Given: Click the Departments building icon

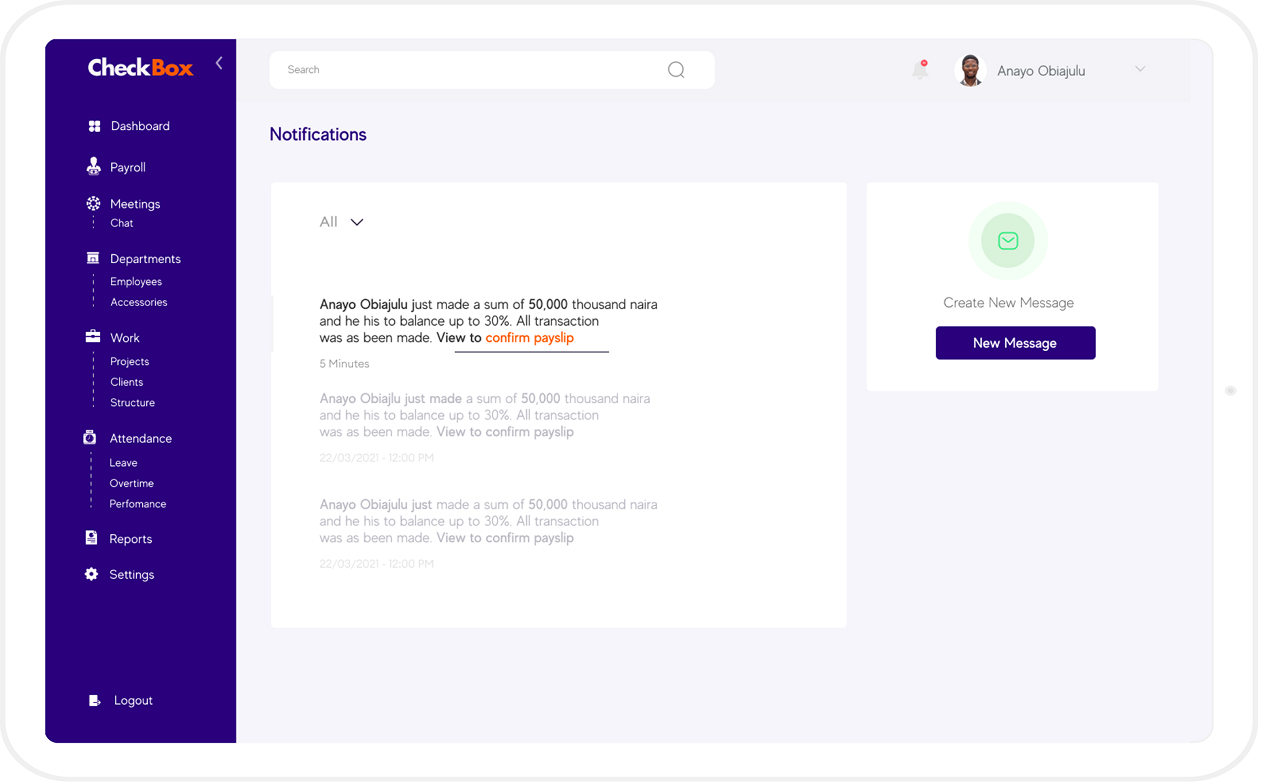Looking at the screenshot, I should [x=93, y=258].
